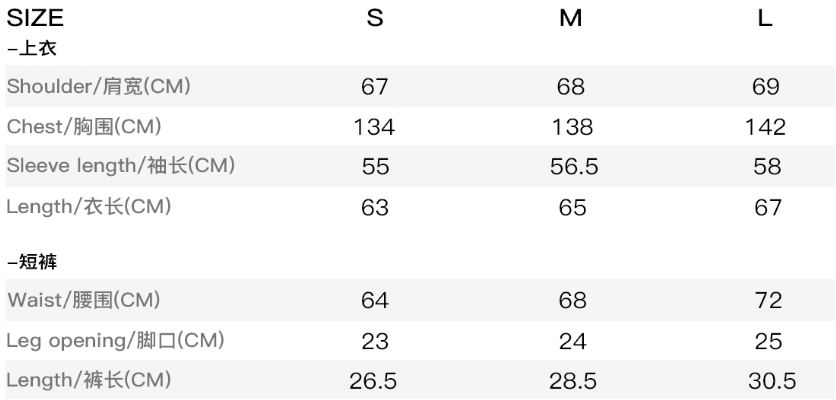Select the L size column header
Image resolution: width=836 pixels, height=400 pixels.
766,19
